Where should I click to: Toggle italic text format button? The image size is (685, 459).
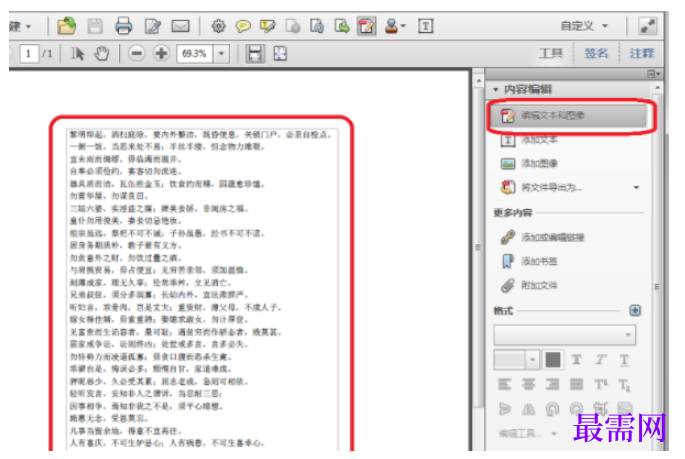pyautogui.click(x=601, y=360)
